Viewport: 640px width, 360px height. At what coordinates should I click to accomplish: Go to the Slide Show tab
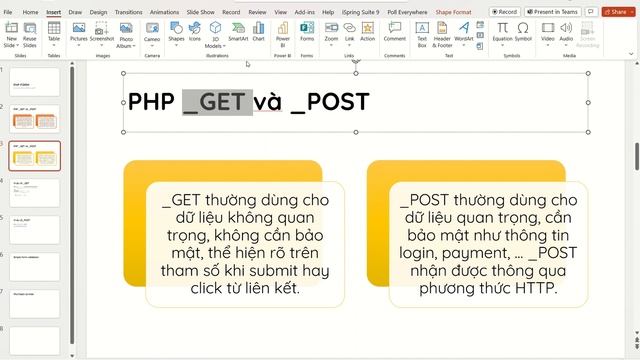click(200, 12)
